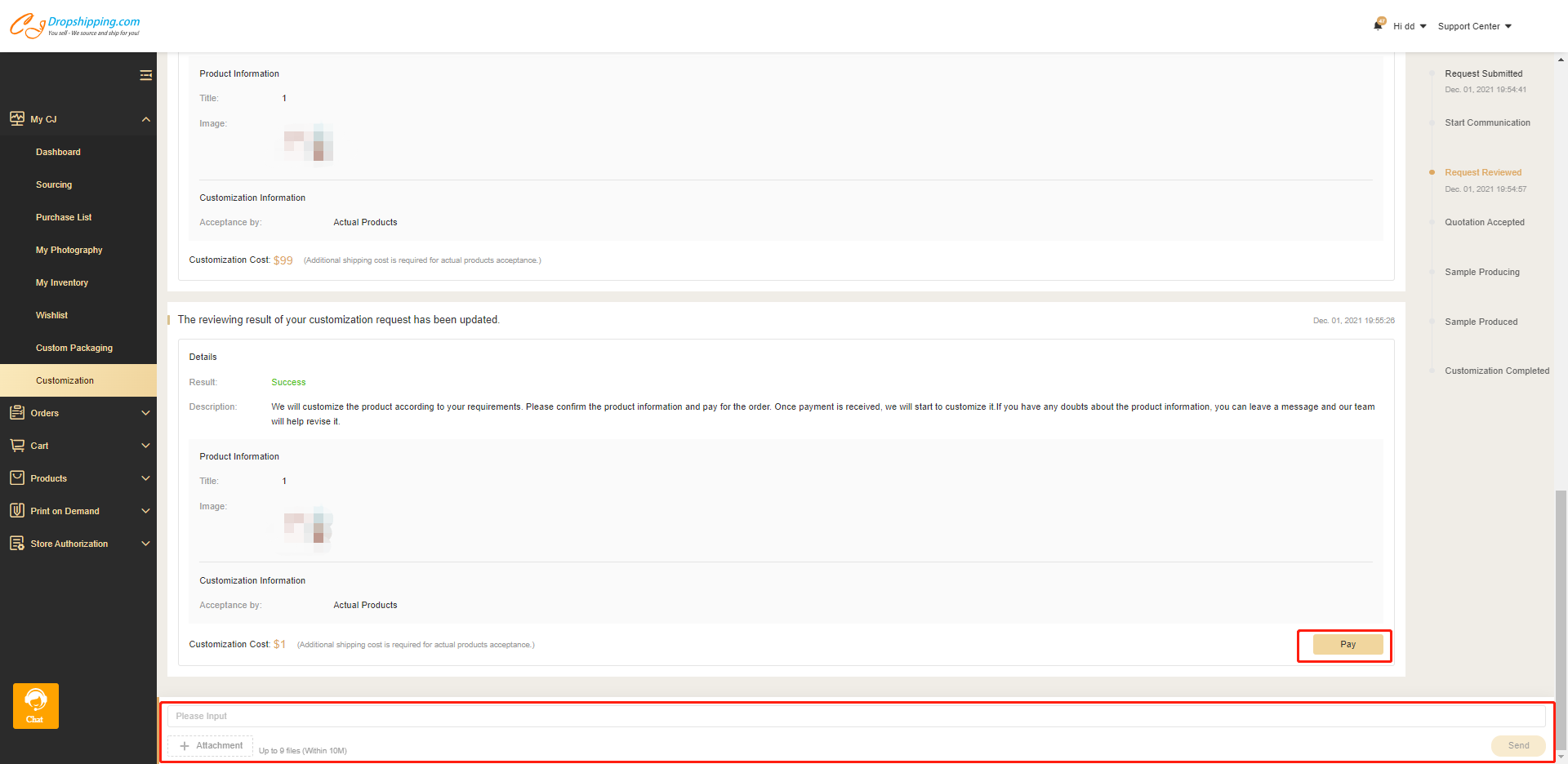Open Custom Packaging menu item
This screenshot has height=764, width=1568.
click(74, 348)
